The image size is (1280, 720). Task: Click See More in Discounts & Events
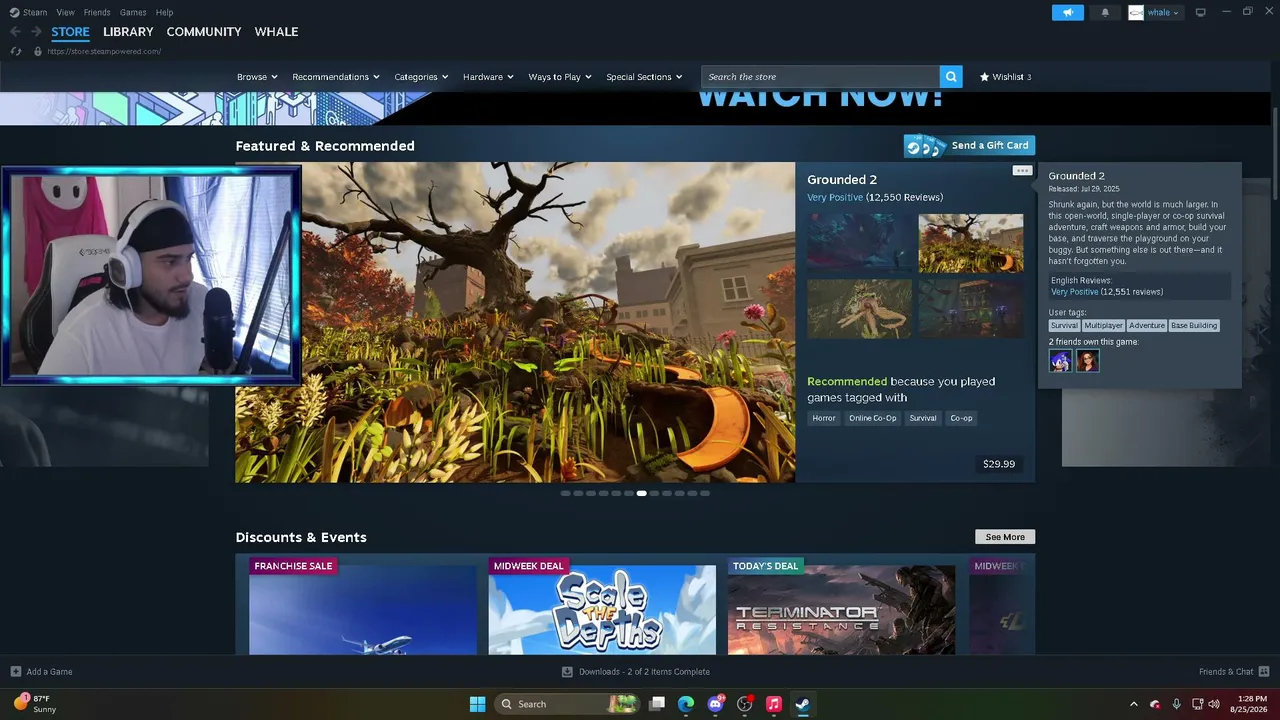1005,537
